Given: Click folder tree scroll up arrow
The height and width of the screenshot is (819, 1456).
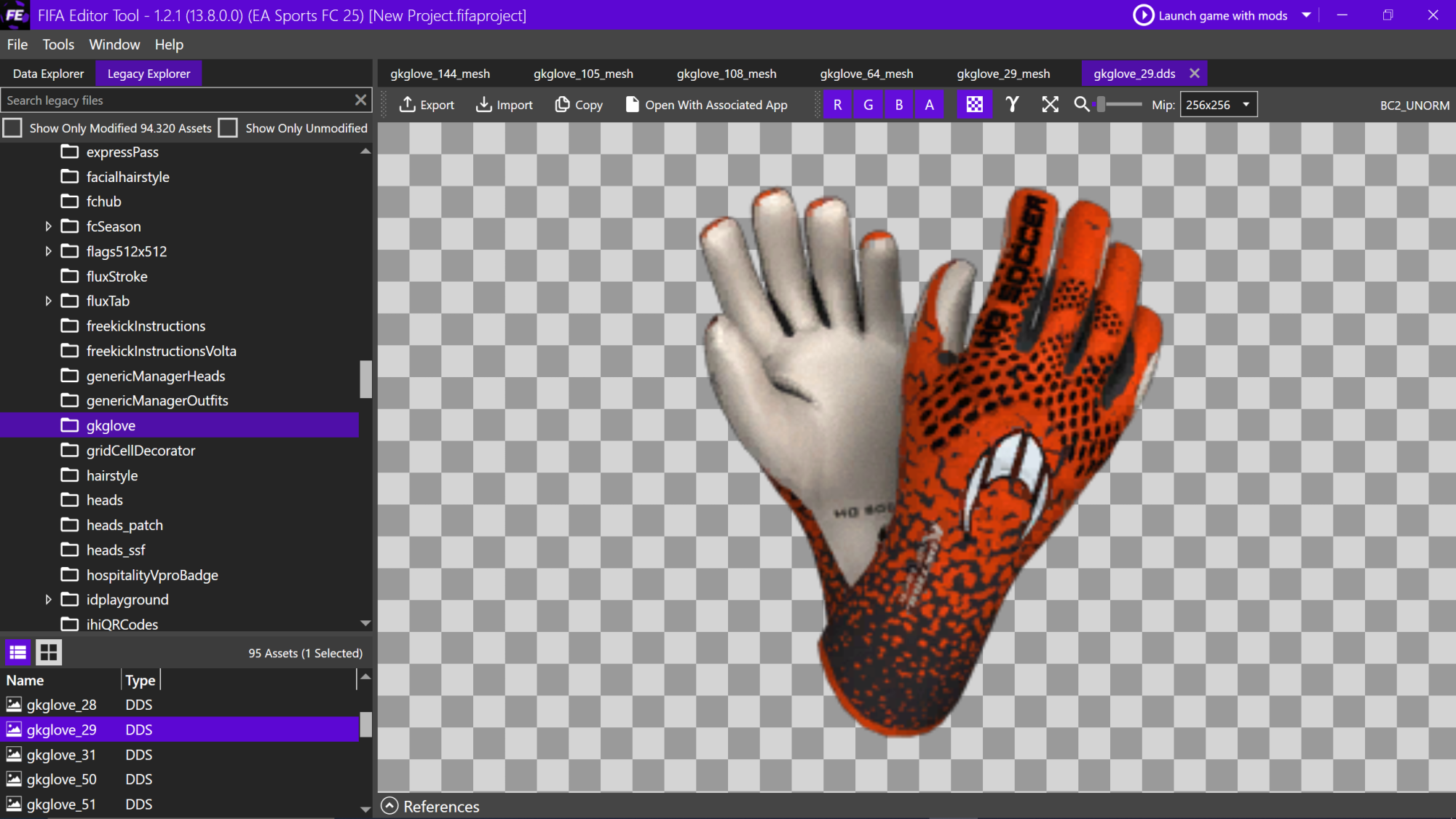Looking at the screenshot, I should [365, 151].
